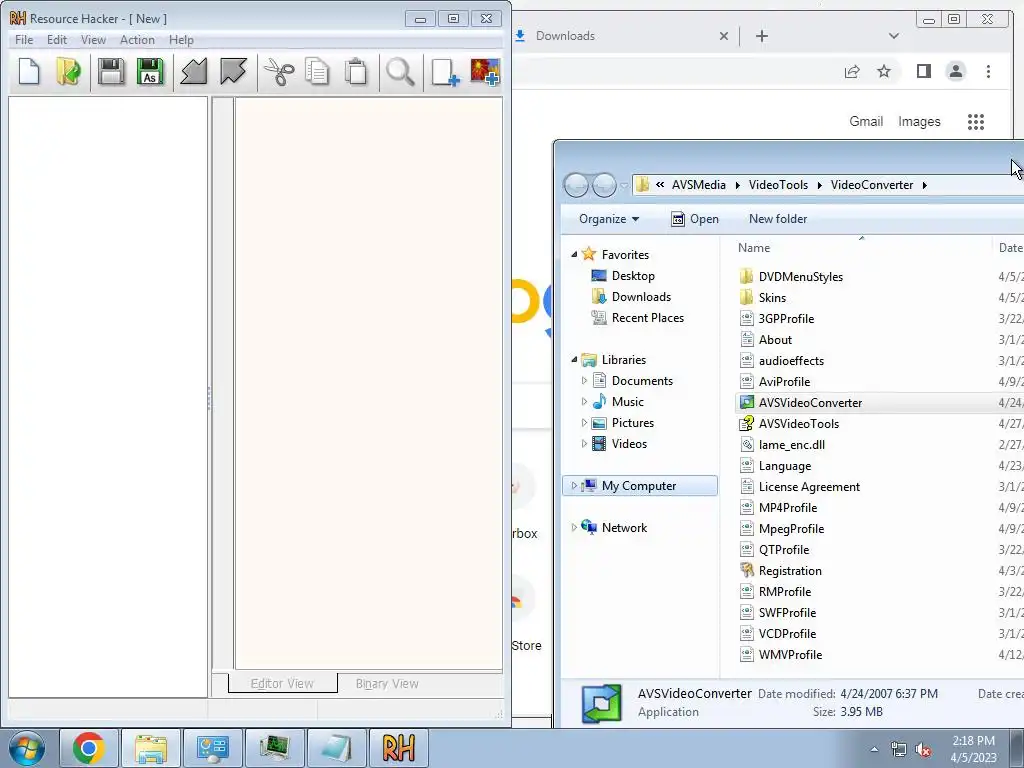Open the Chrome three-dot menu
This screenshot has height=768, width=1024.
pos(988,71)
